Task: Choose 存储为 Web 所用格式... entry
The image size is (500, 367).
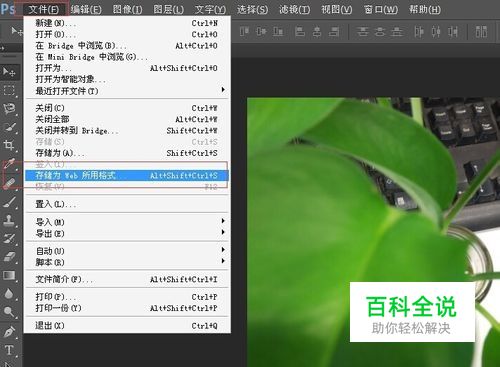Action: click(127, 175)
